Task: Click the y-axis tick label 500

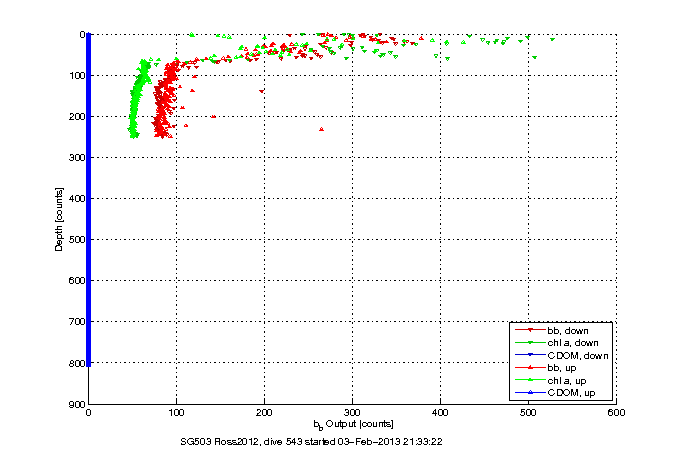Action: tap(76, 239)
